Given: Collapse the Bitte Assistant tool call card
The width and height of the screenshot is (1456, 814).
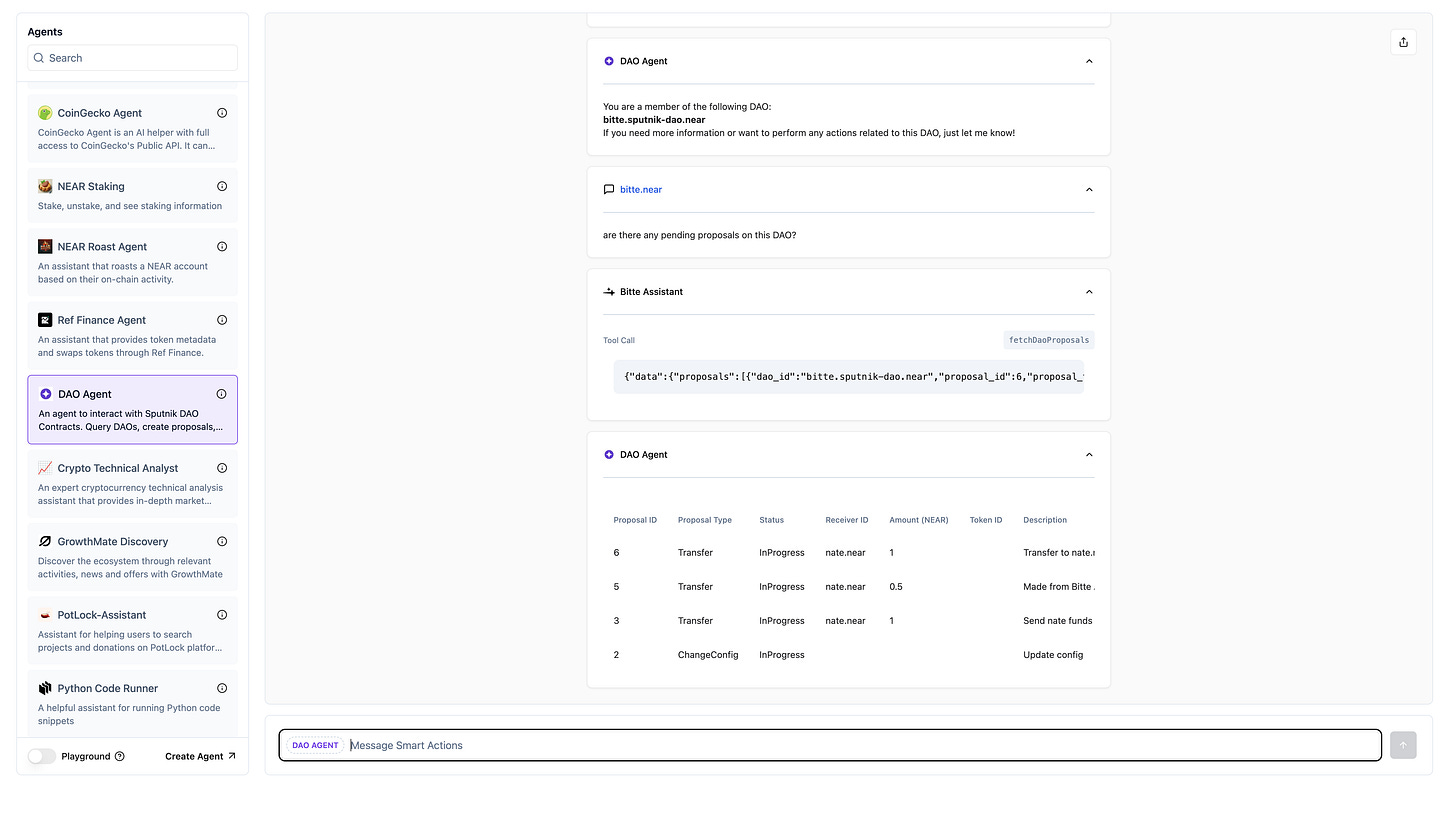Looking at the screenshot, I should [x=1089, y=292].
